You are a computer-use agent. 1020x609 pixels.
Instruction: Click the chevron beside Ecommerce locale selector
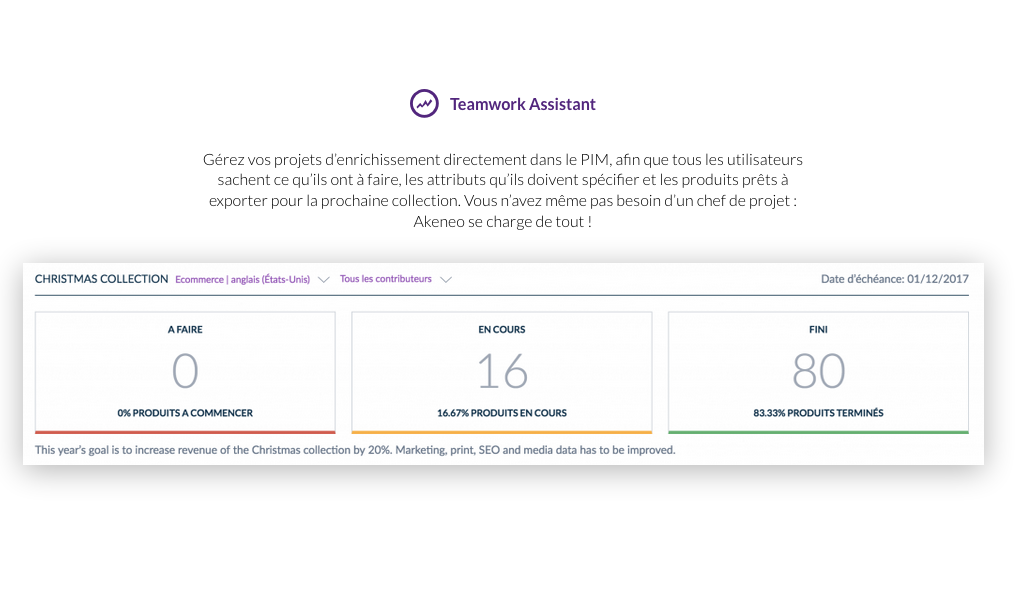click(x=323, y=280)
